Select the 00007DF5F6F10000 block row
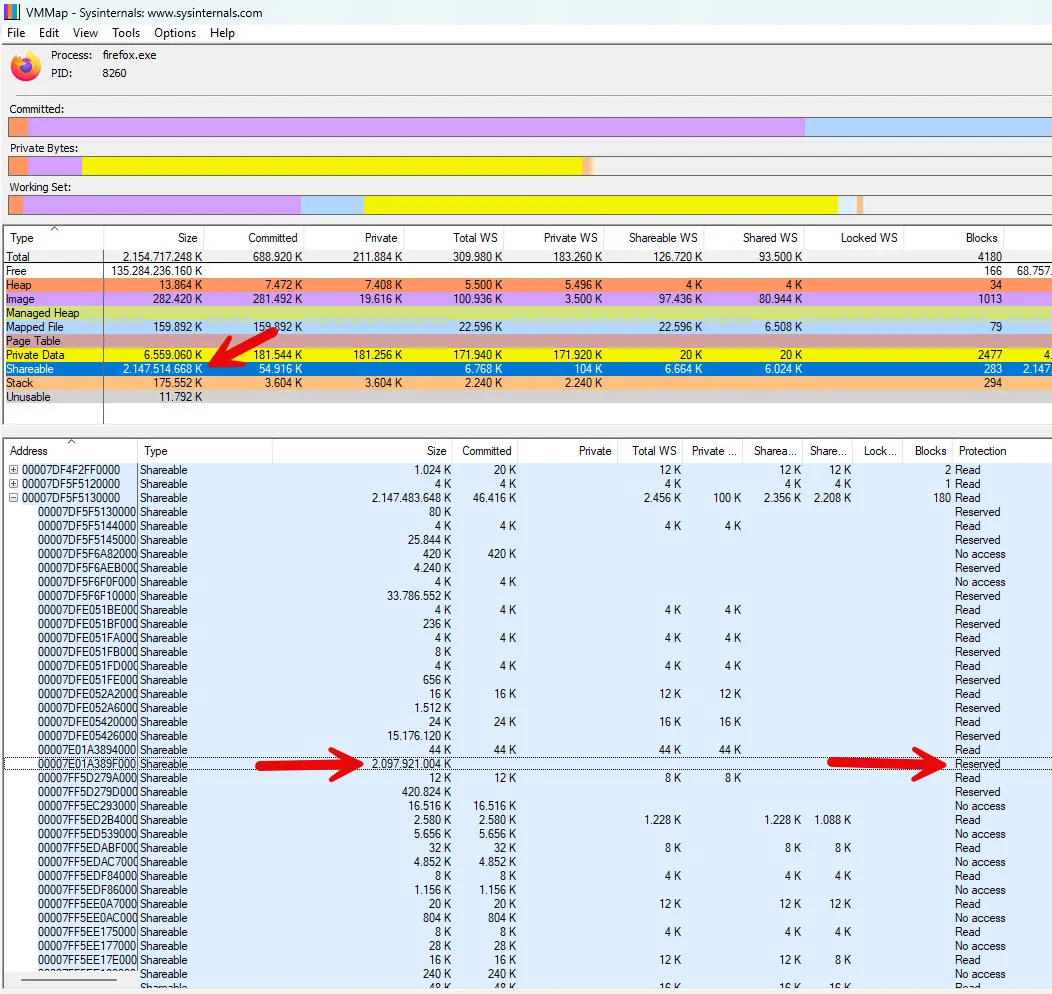The width and height of the screenshot is (1052, 994). click(x=528, y=596)
